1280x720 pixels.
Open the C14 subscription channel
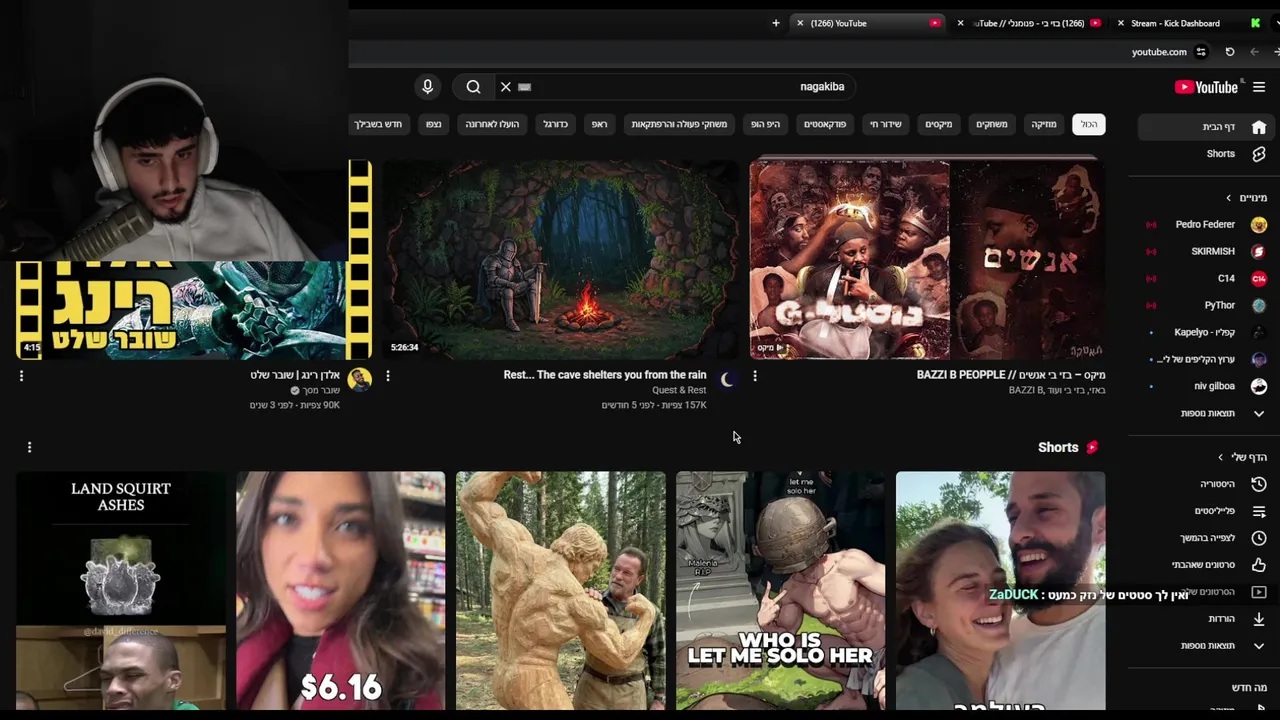1205,279
